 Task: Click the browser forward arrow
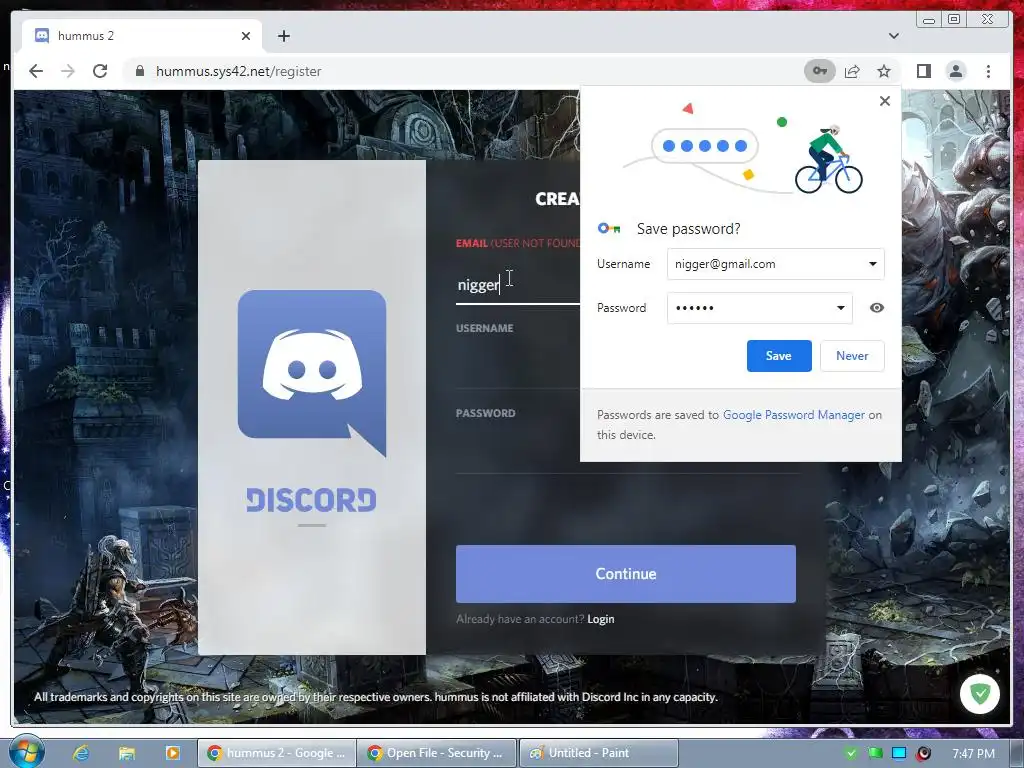(x=68, y=71)
